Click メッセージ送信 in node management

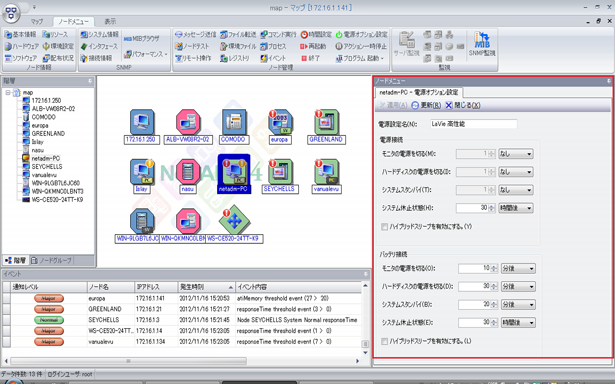point(195,35)
